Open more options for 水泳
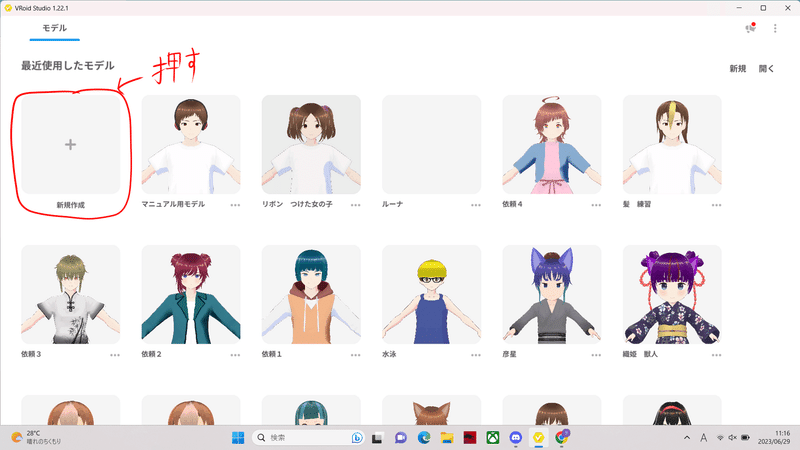 (476, 355)
